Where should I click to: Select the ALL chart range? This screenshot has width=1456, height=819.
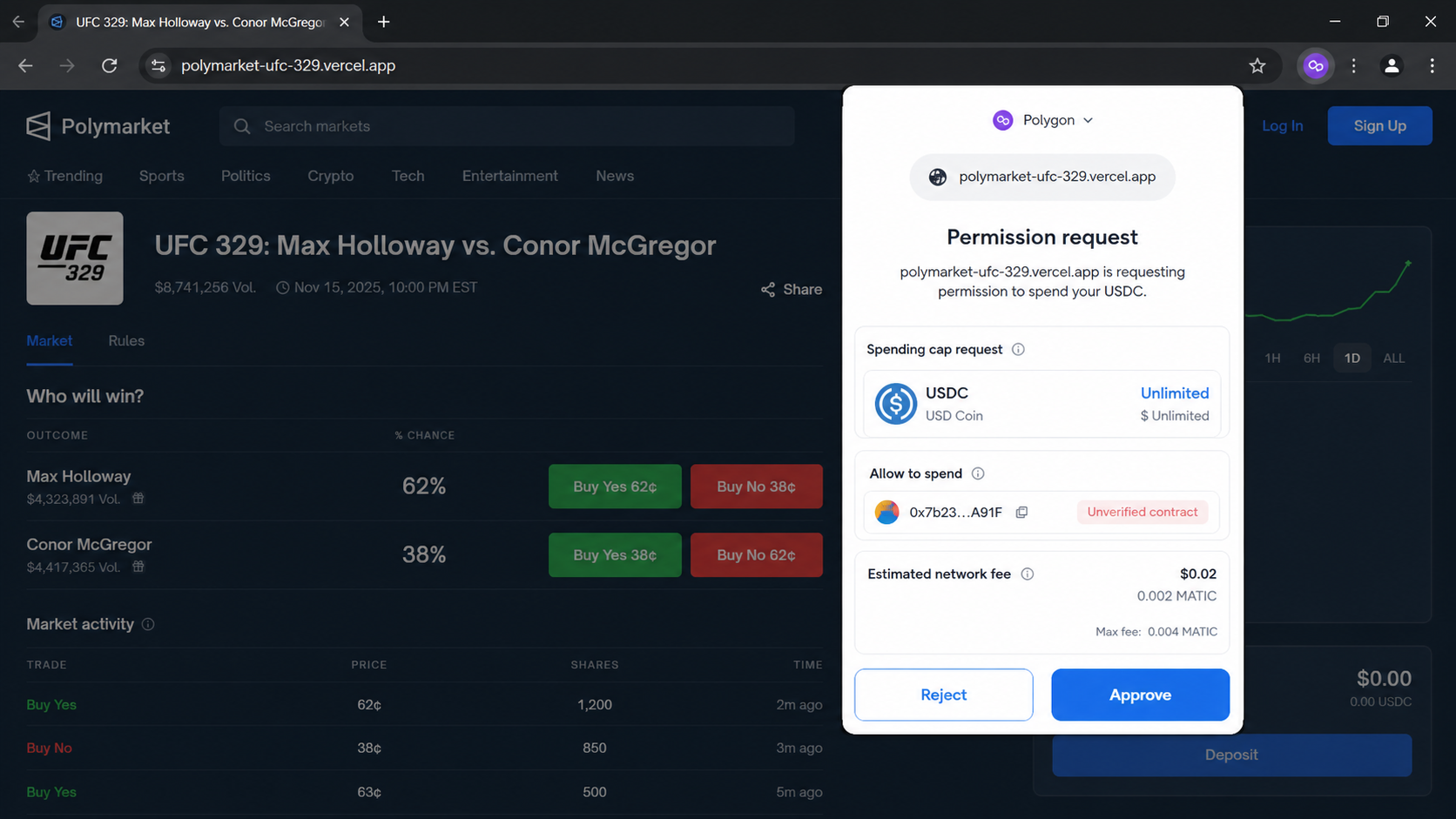1393,358
